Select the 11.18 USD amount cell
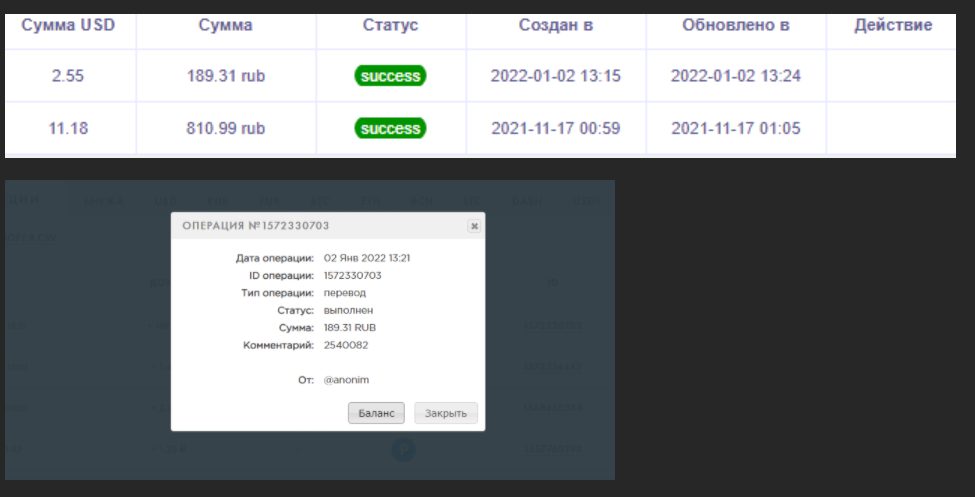This screenshot has width=975, height=497. [68, 128]
